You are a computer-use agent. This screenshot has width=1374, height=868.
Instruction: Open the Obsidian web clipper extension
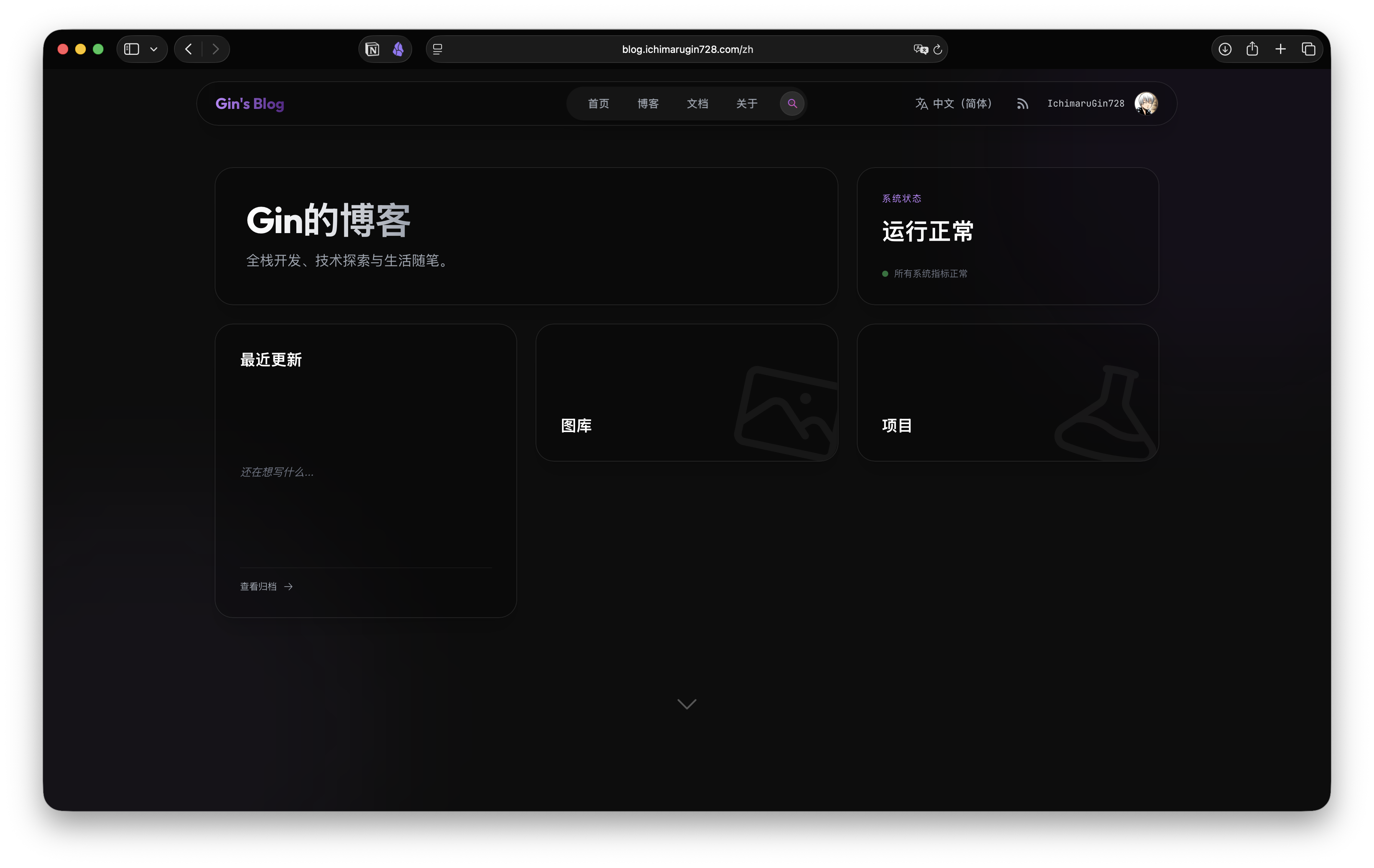(398, 49)
